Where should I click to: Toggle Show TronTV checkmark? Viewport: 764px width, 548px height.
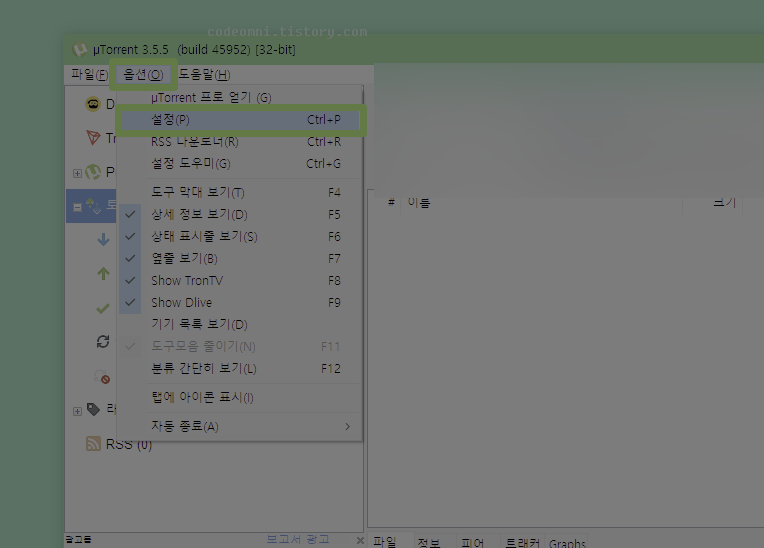130,281
